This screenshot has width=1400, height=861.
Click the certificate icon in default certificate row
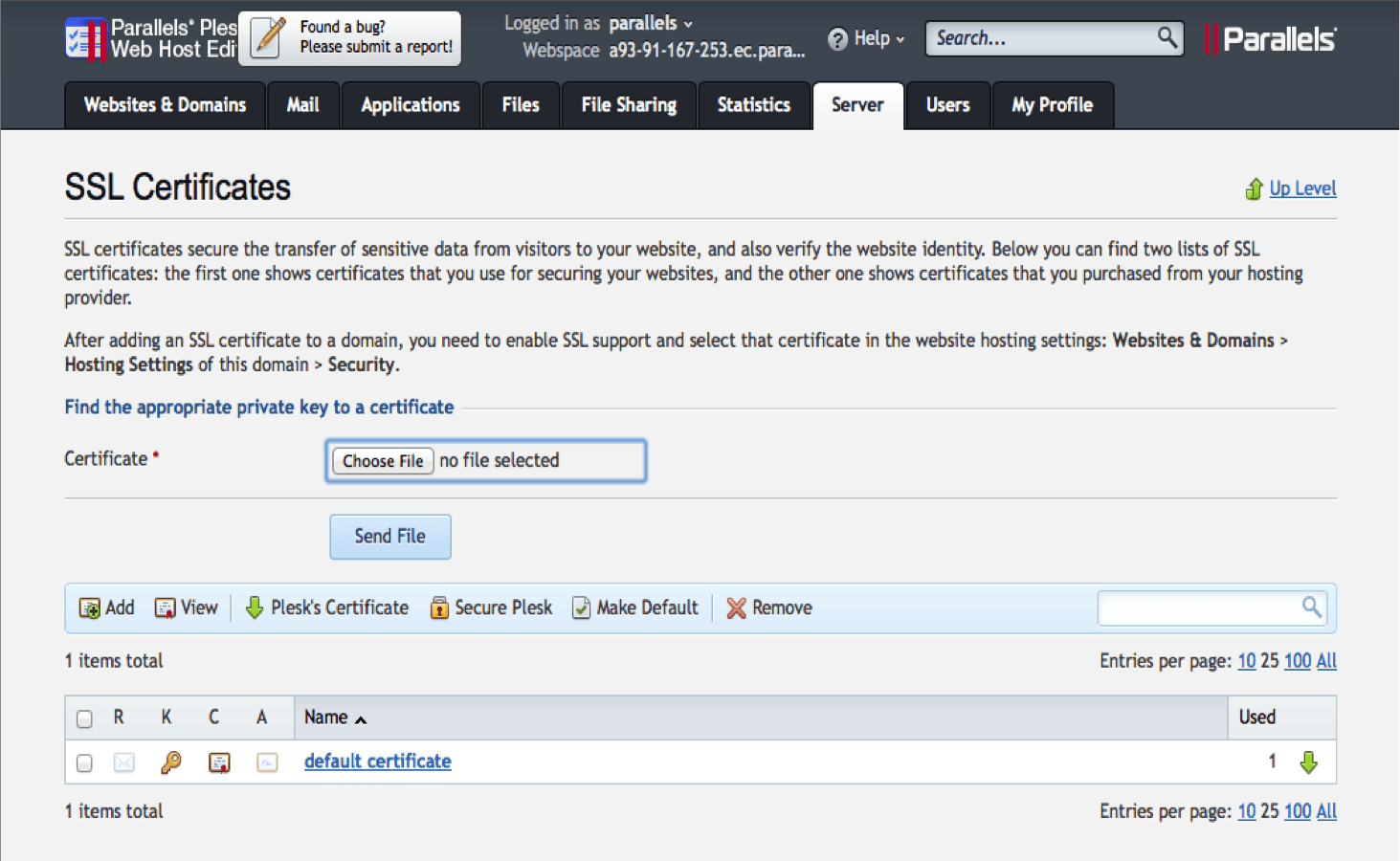click(219, 762)
